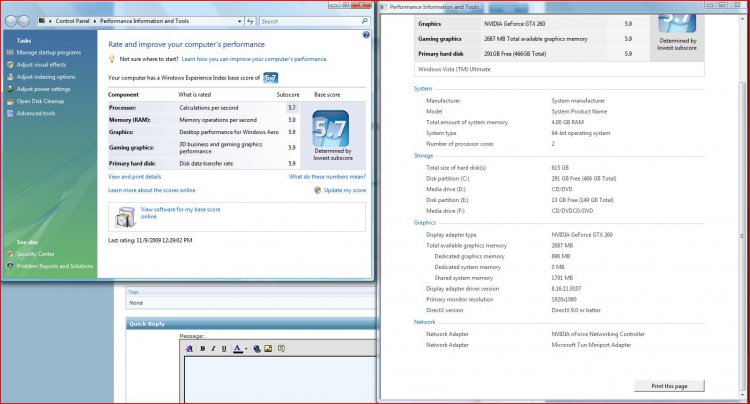Click the Advanced tools icon
This screenshot has height=404, width=750.
pyautogui.click(x=10, y=113)
